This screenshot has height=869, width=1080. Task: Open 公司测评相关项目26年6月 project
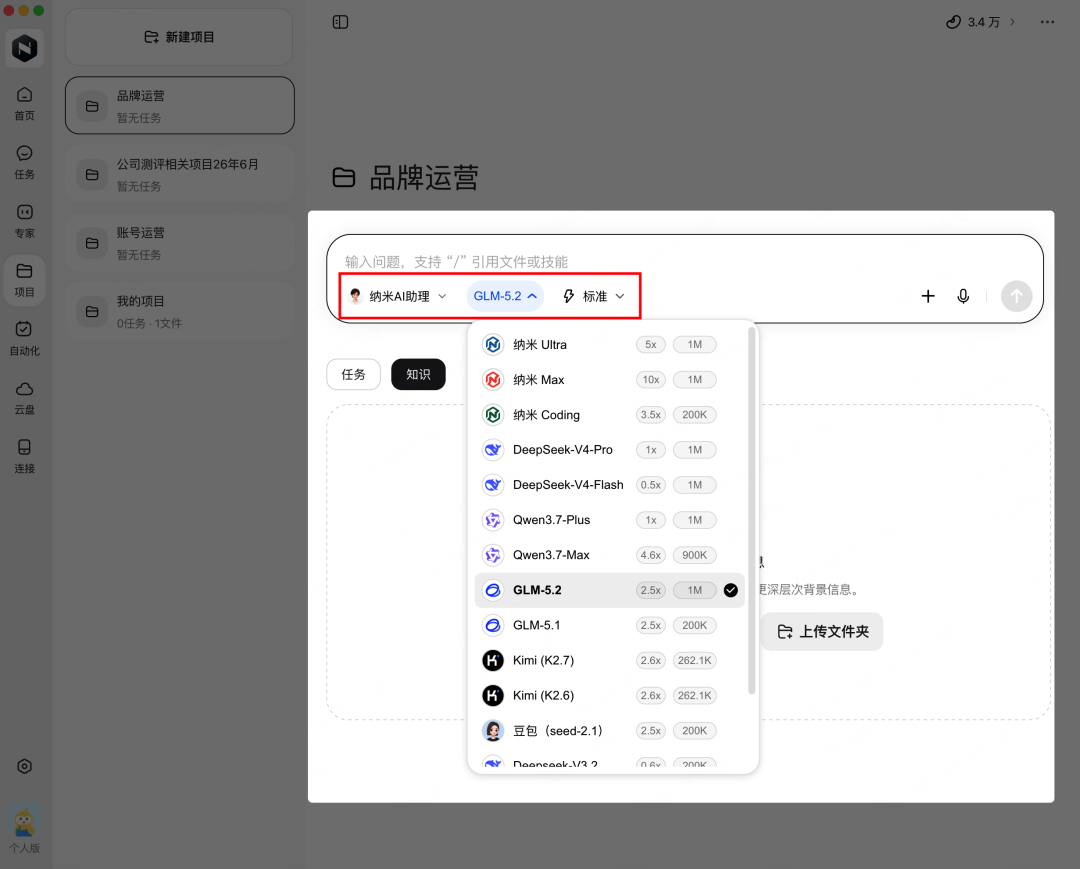(x=180, y=174)
